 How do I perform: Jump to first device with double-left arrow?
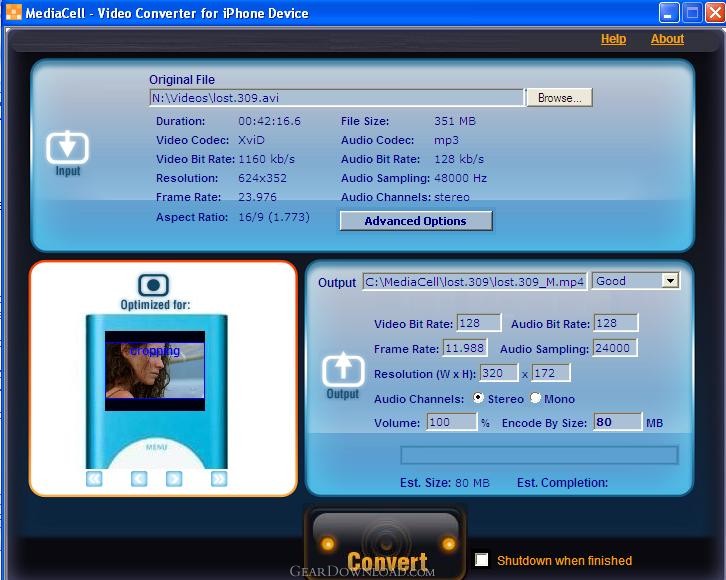click(94, 478)
